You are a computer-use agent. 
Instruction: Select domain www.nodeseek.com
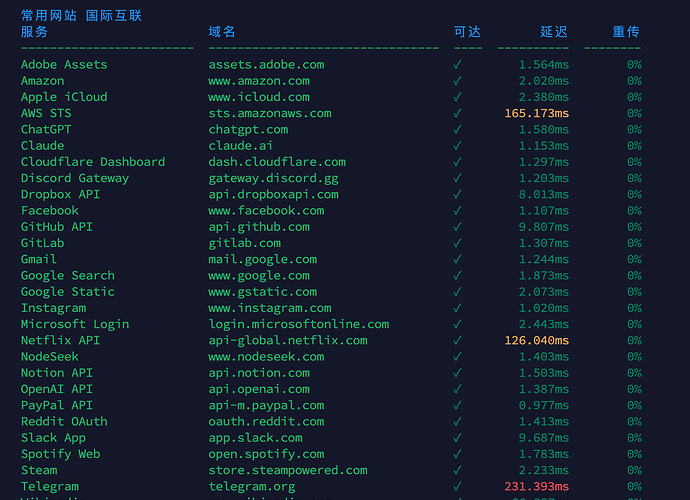tap(266, 357)
